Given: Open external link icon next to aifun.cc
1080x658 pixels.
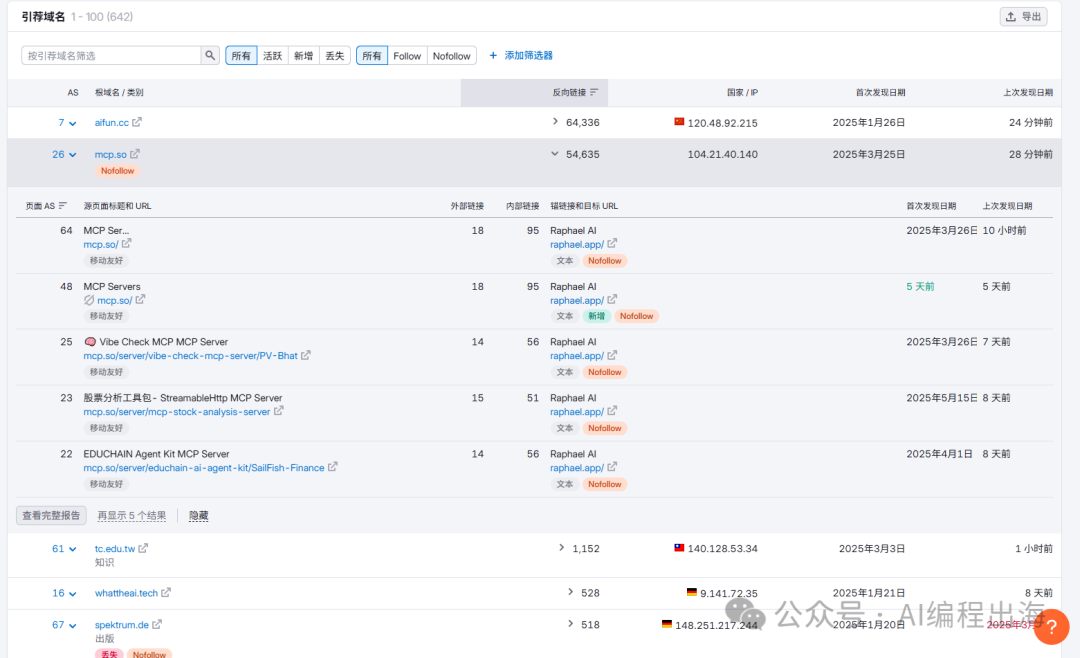Looking at the screenshot, I should click(x=137, y=123).
